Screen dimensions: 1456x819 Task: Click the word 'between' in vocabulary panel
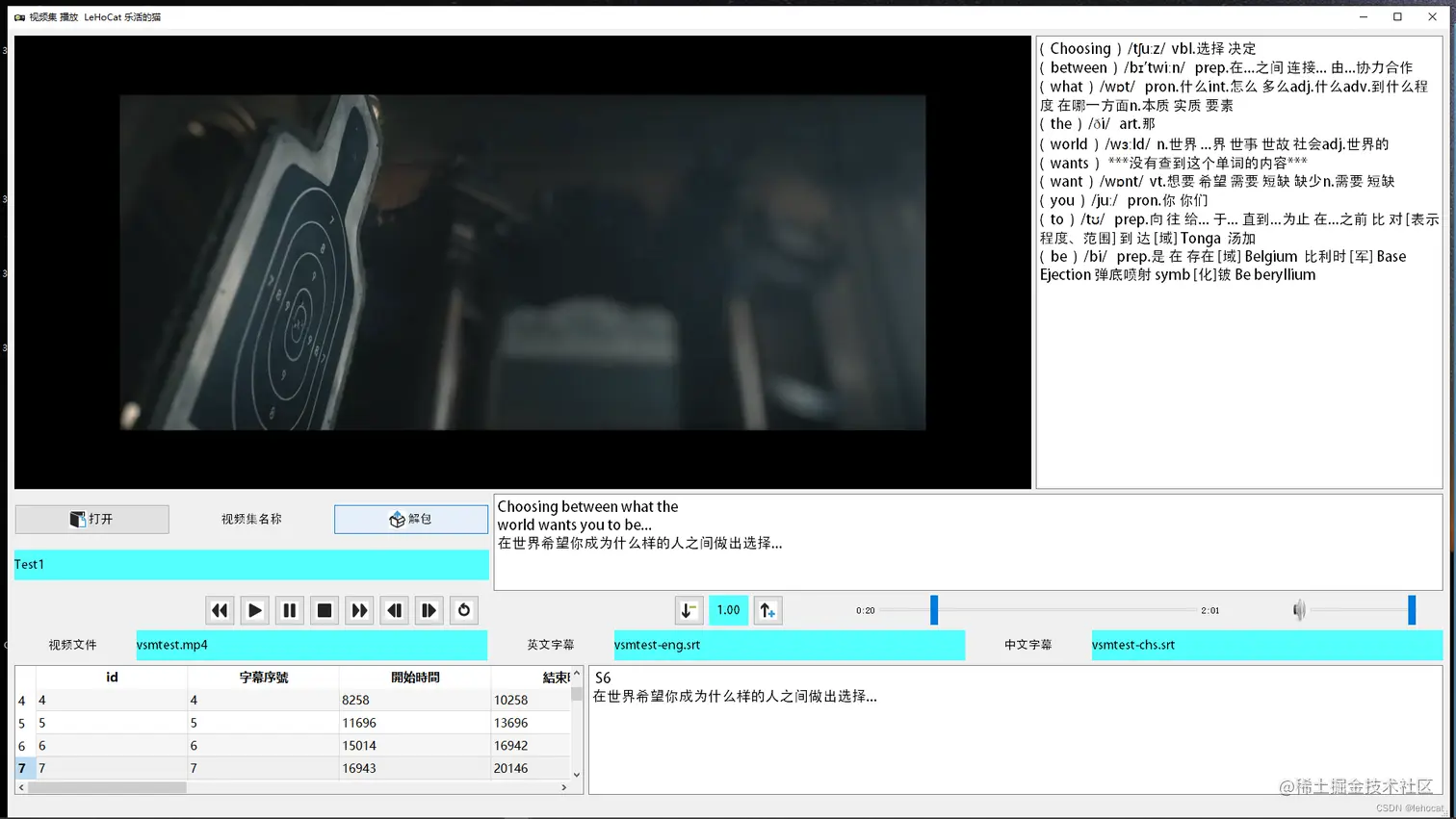1079,67
